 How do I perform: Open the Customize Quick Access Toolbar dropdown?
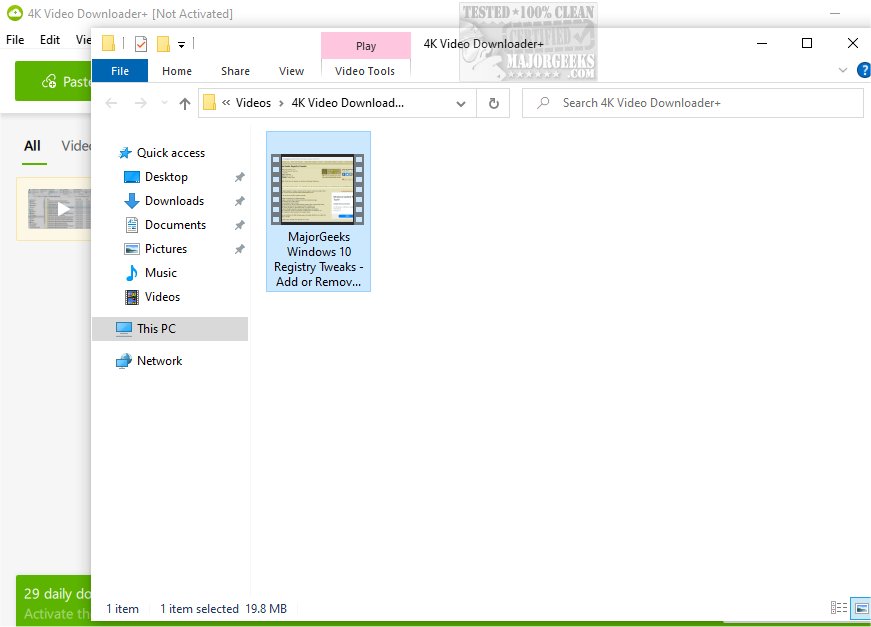point(182,44)
